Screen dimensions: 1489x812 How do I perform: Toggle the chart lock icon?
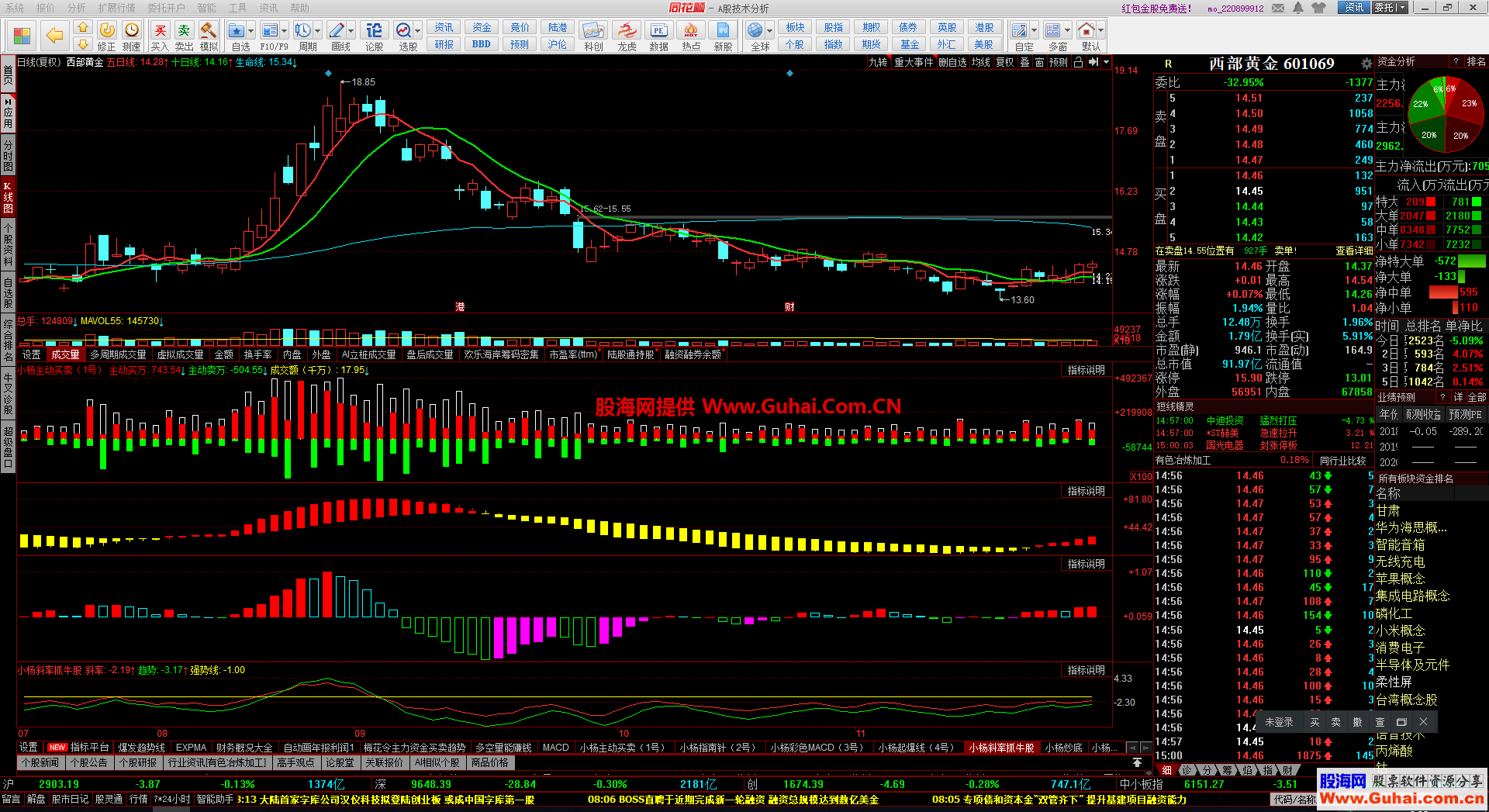tap(1078, 63)
